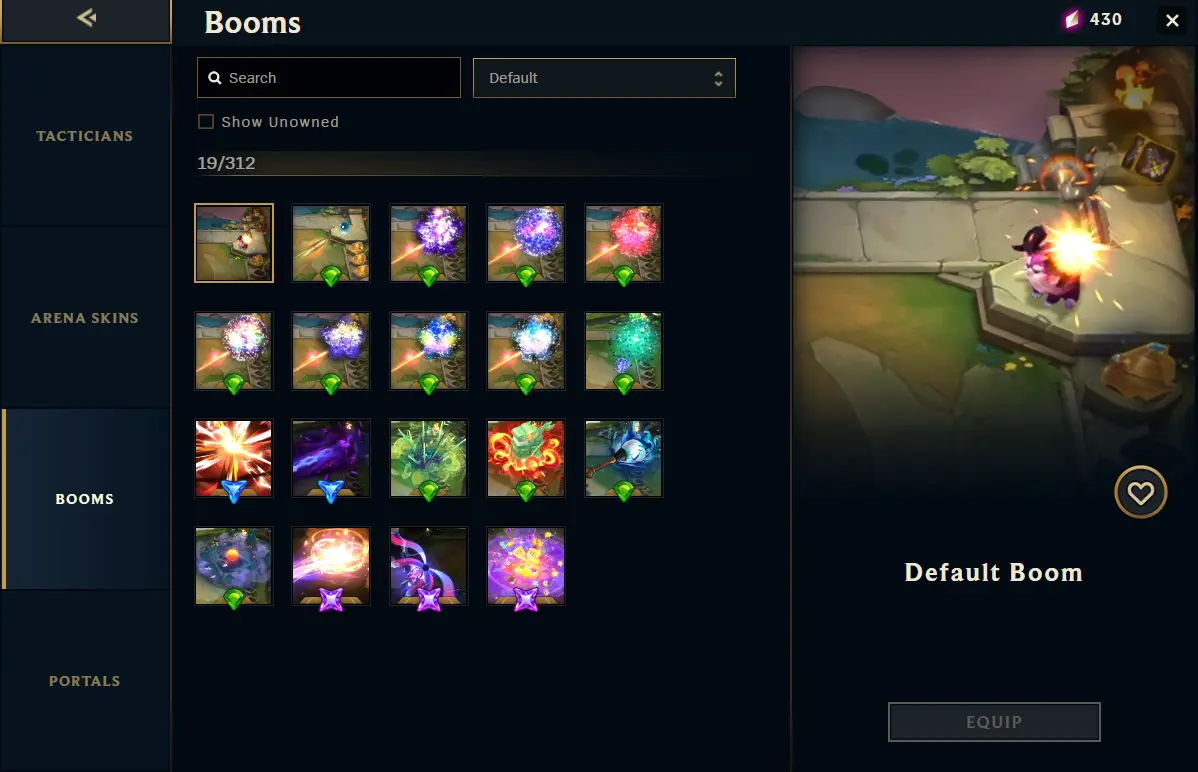Click the Equip button

[994, 722]
